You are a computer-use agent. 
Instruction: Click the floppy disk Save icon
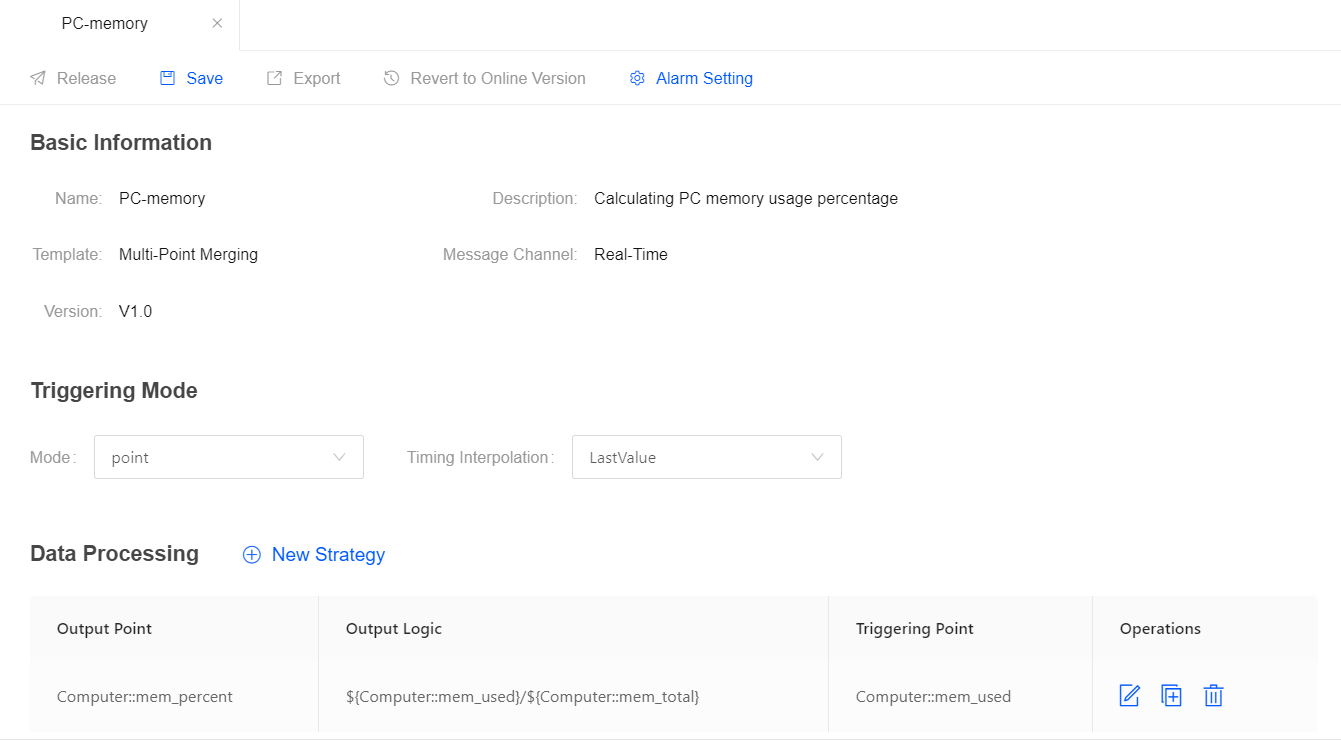coord(168,78)
